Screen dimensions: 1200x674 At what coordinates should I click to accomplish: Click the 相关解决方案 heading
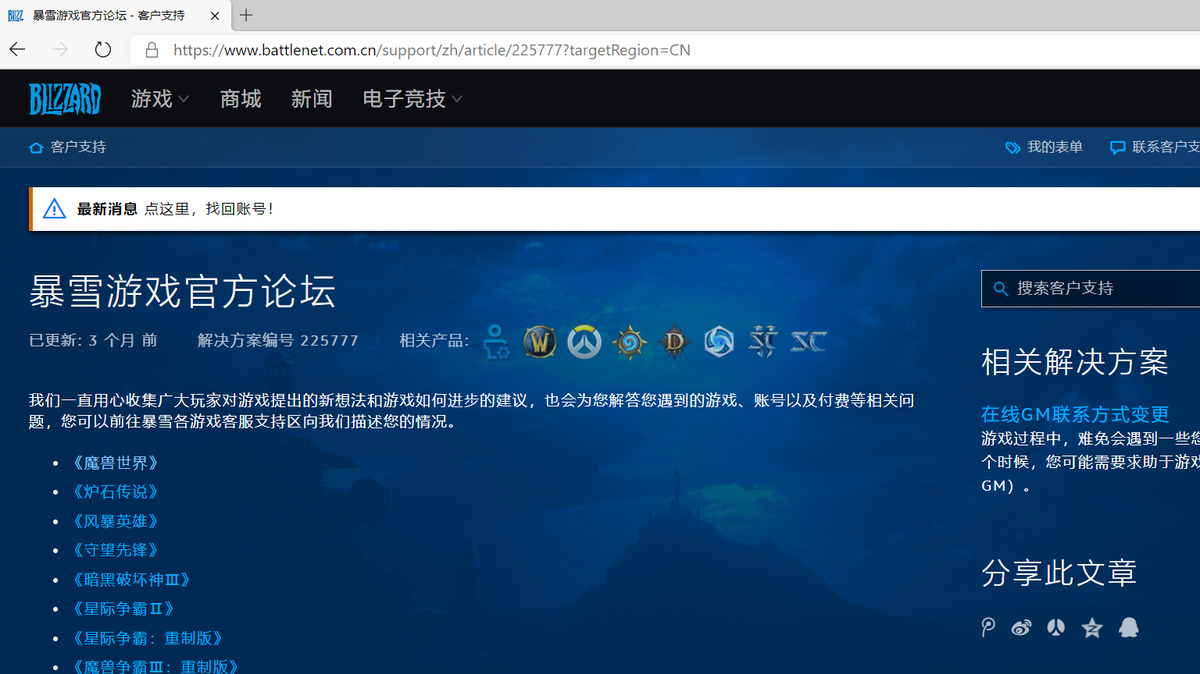(1075, 362)
